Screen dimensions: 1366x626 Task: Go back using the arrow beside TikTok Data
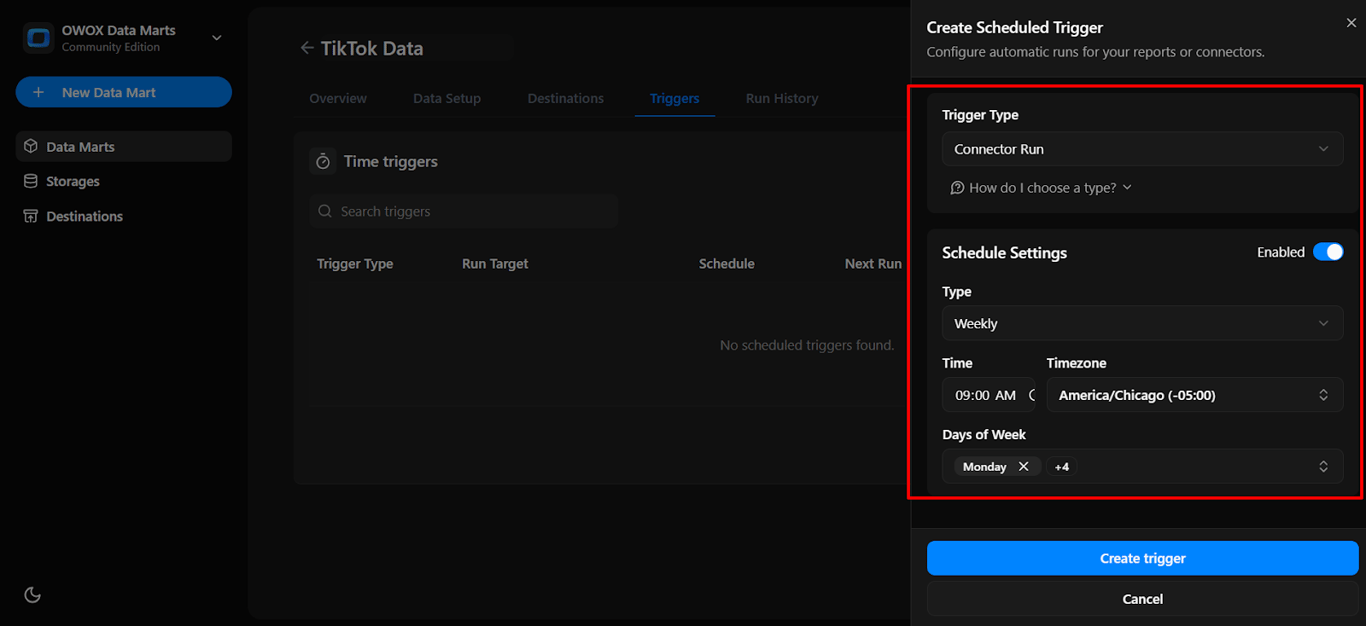307,48
